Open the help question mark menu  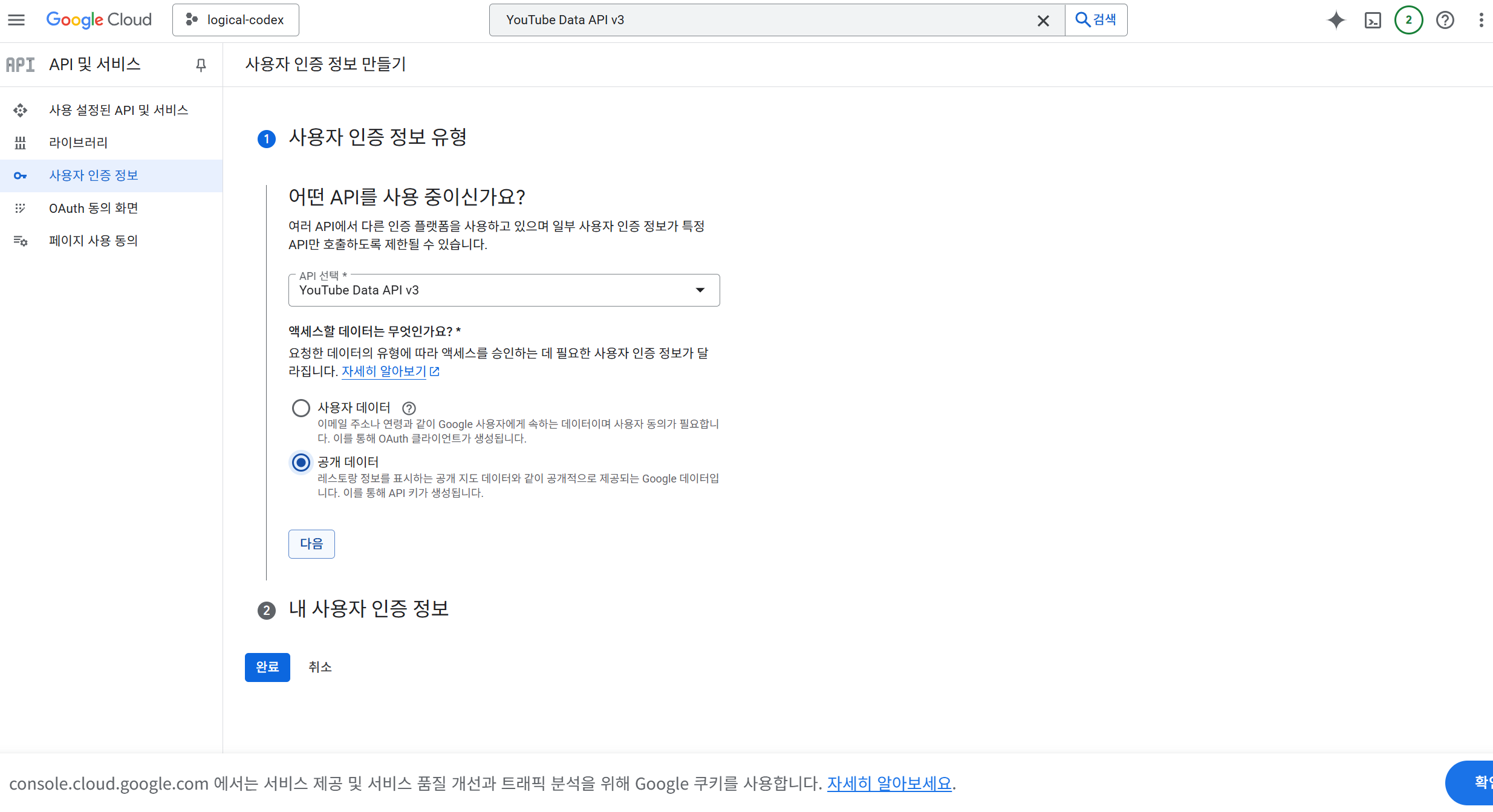click(x=1445, y=20)
